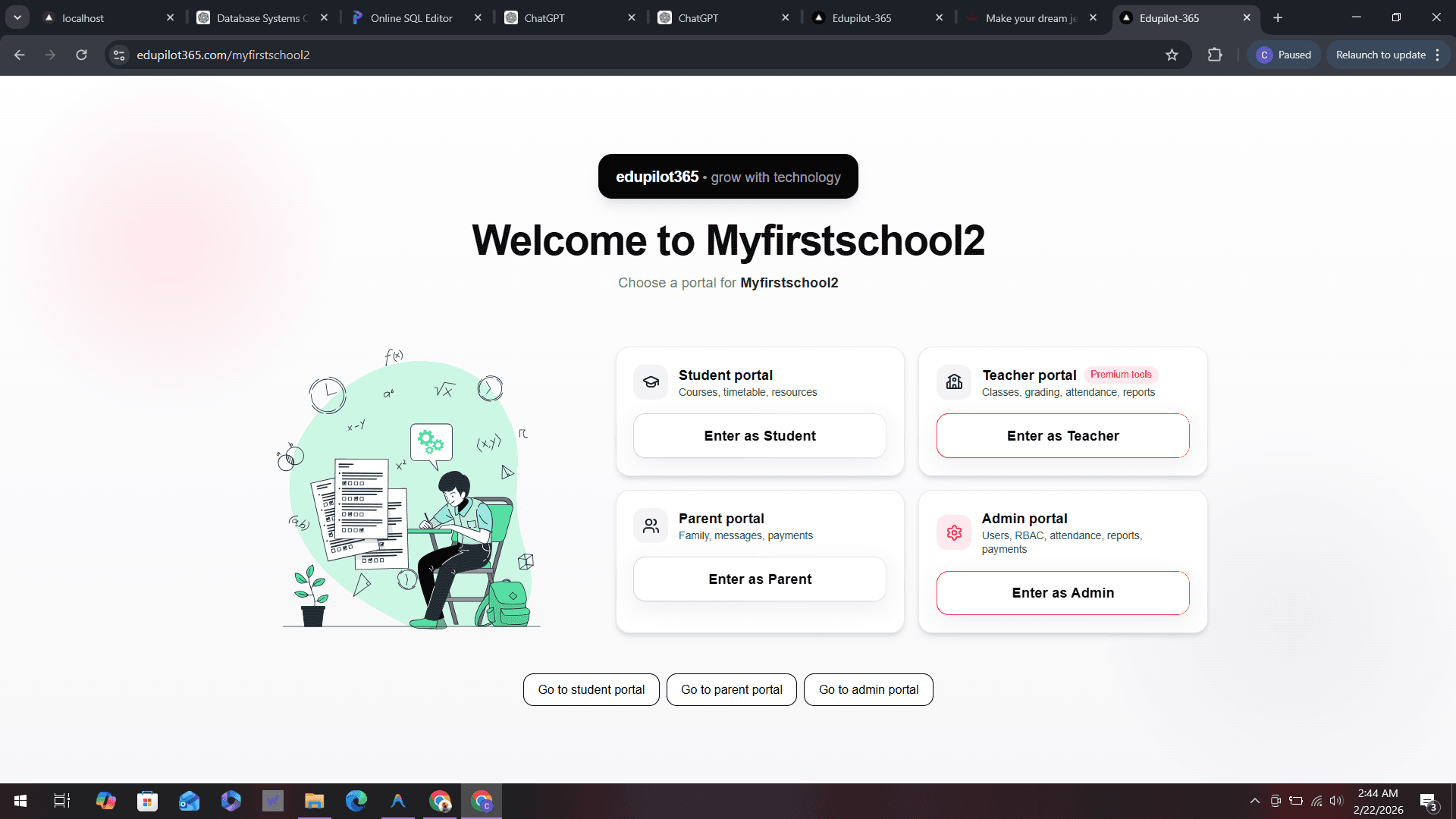Bookmark this page using the star icon
The width and height of the screenshot is (1456, 819).
click(1172, 55)
